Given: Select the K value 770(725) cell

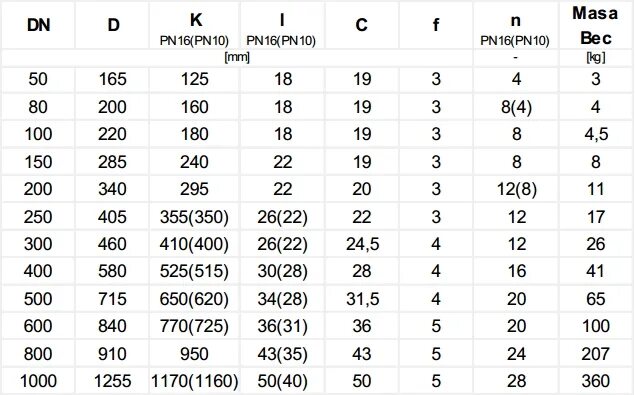Looking at the screenshot, I should pyautogui.click(x=195, y=326).
